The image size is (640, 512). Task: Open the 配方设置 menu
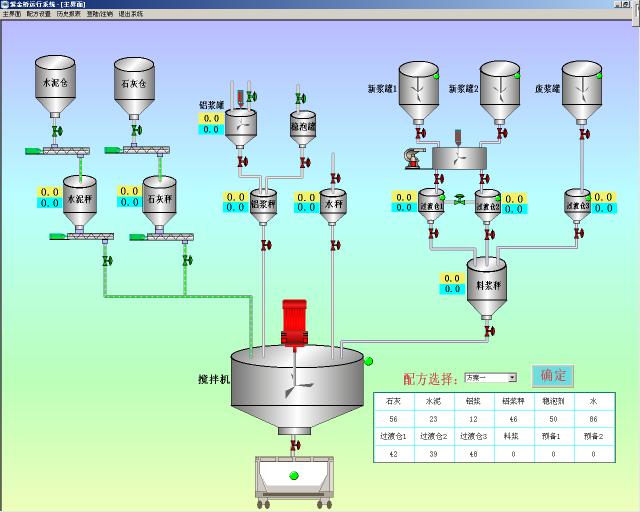click(x=39, y=14)
